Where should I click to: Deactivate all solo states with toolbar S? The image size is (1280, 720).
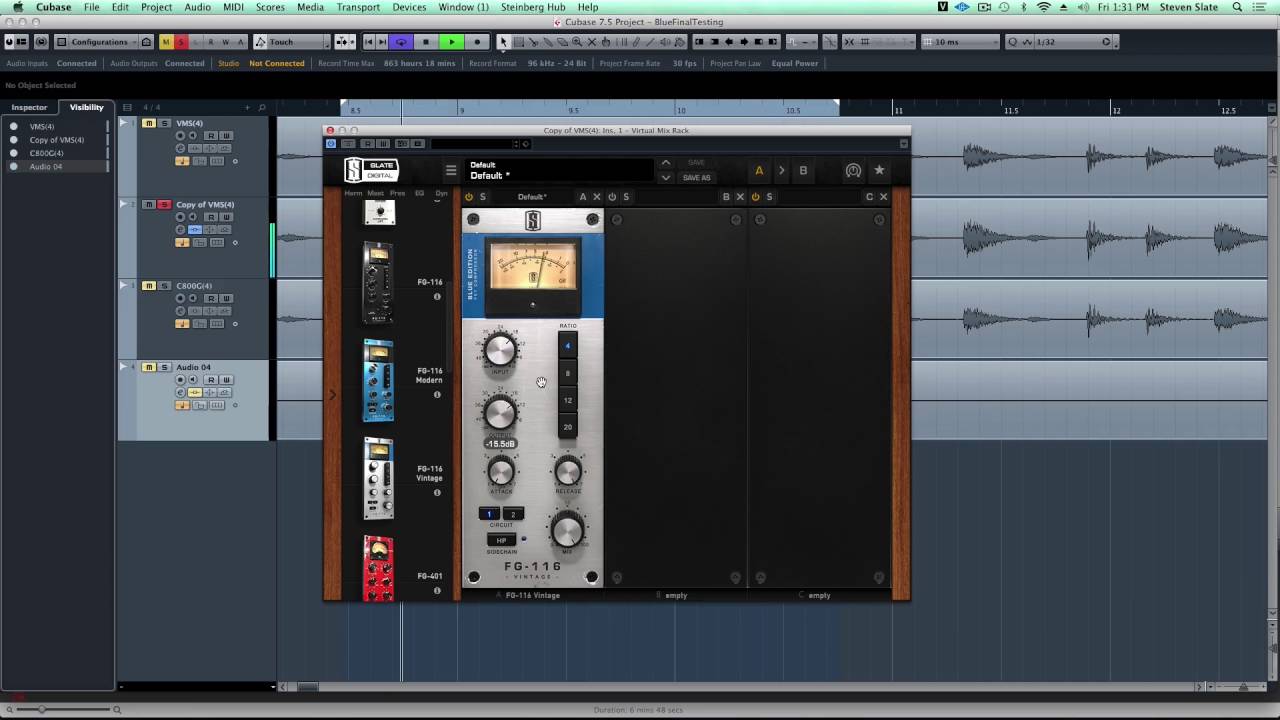click(x=181, y=42)
